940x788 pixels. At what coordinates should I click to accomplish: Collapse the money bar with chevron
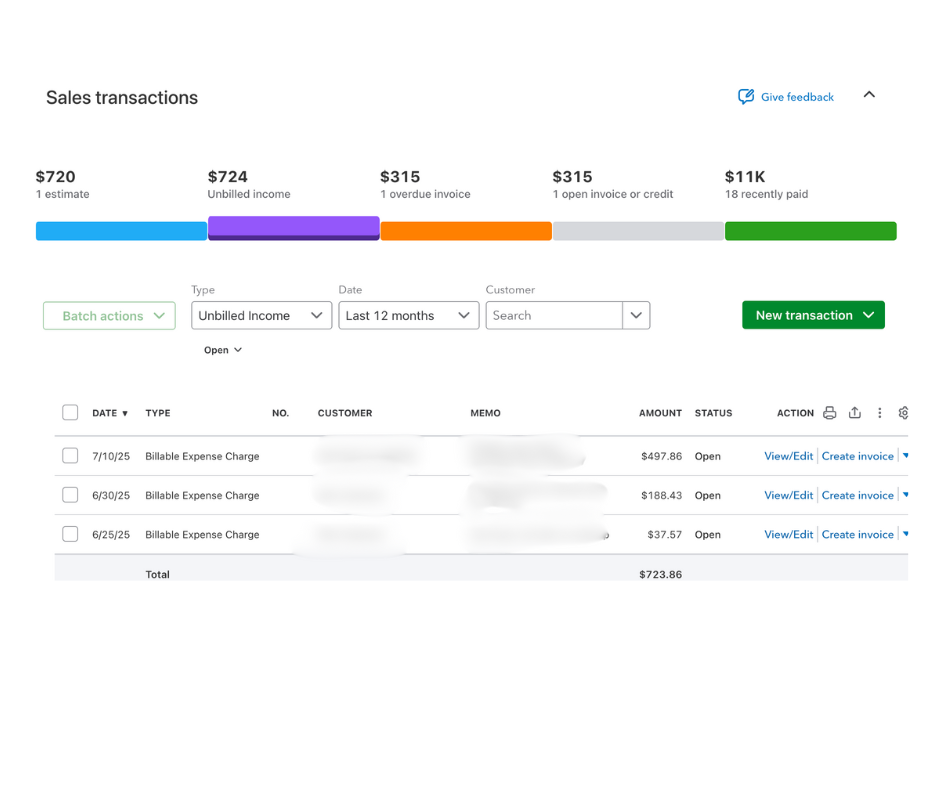(x=869, y=95)
